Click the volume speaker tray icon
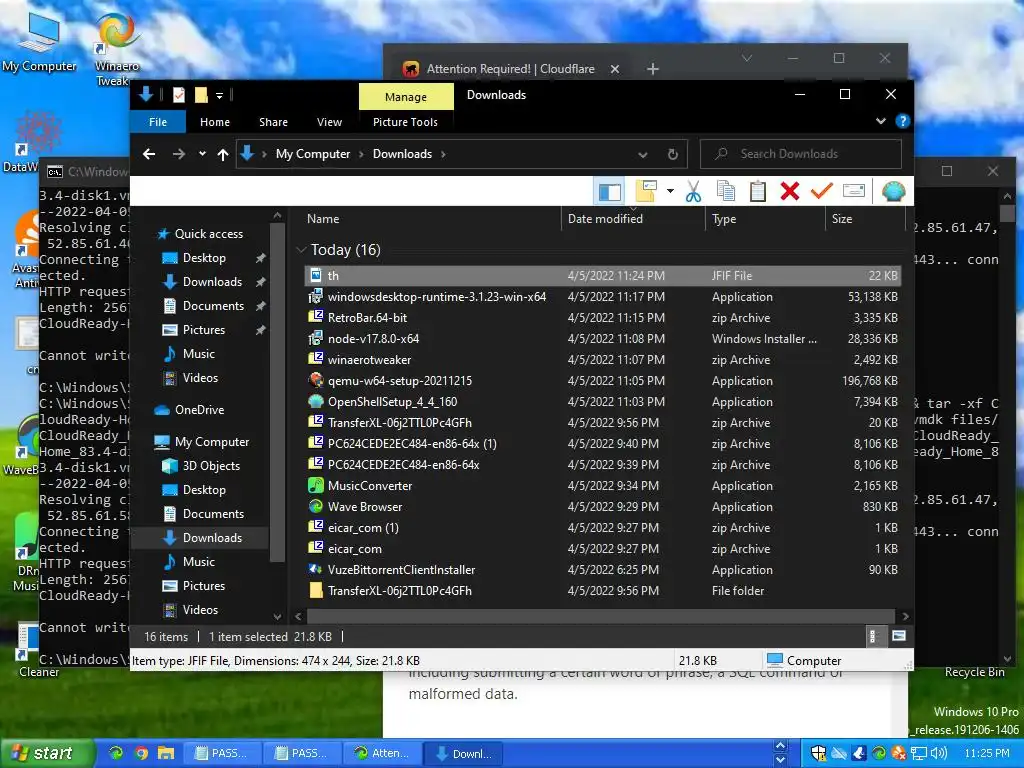 tap(938, 753)
